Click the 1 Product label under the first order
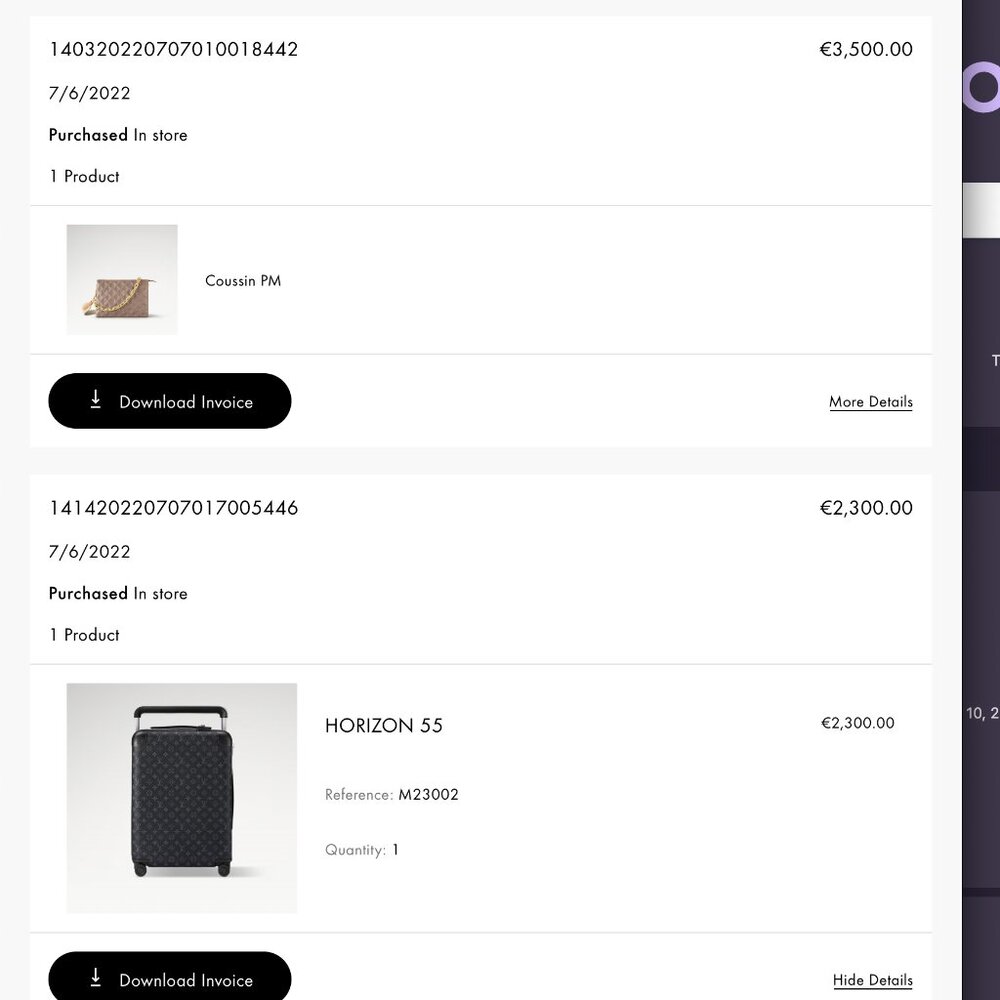 click(84, 176)
